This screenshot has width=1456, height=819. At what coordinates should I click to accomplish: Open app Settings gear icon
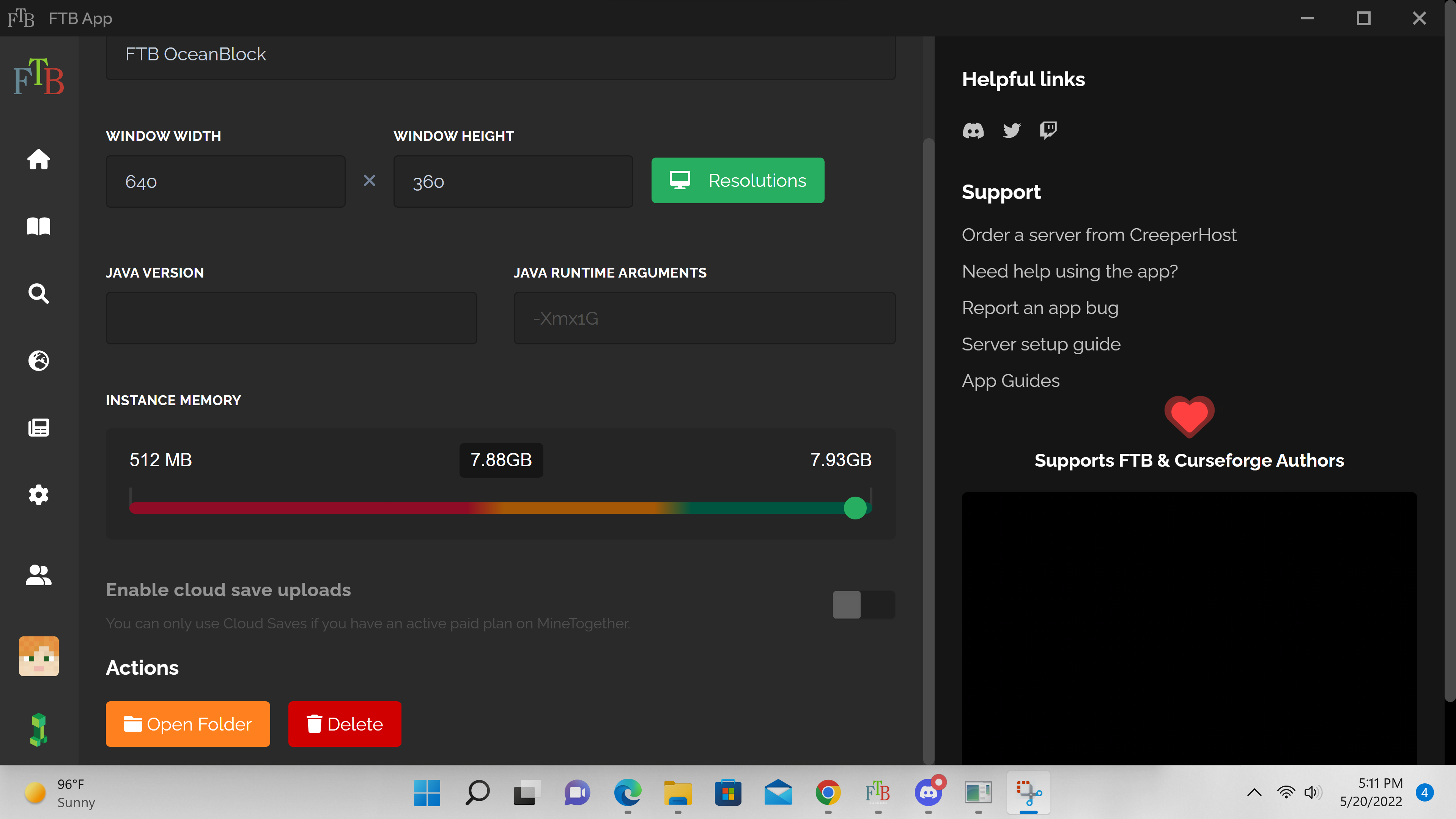tap(38, 495)
